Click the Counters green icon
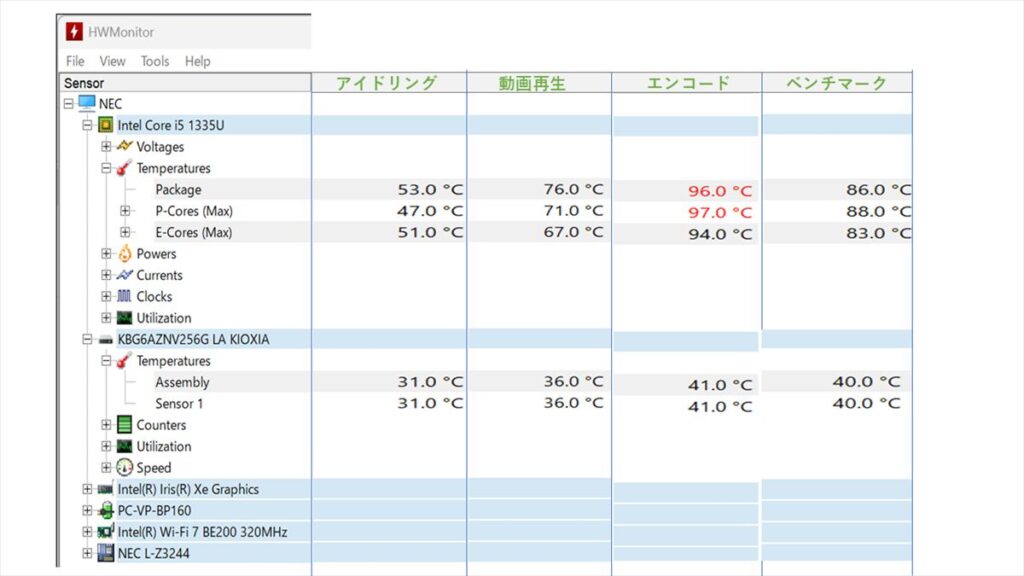The height and width of the screenshot is (576, 1024). (124, 425)
